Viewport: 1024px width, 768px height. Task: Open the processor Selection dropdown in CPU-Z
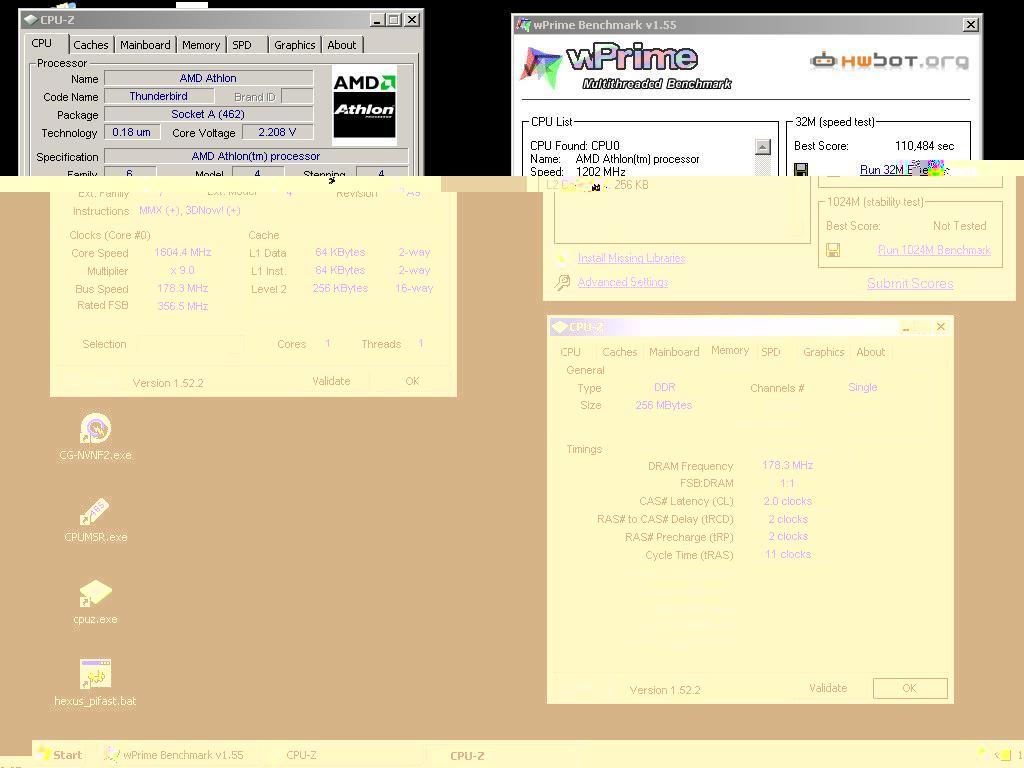tap(190, 344)
